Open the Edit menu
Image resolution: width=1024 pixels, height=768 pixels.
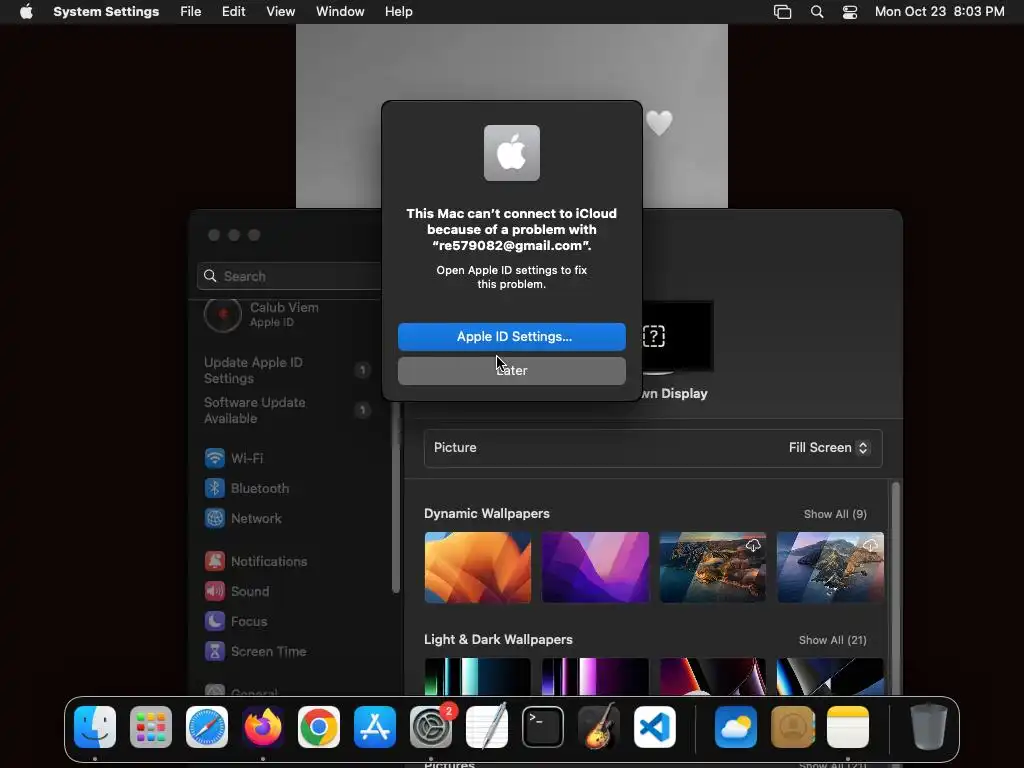tap(233, 12)
